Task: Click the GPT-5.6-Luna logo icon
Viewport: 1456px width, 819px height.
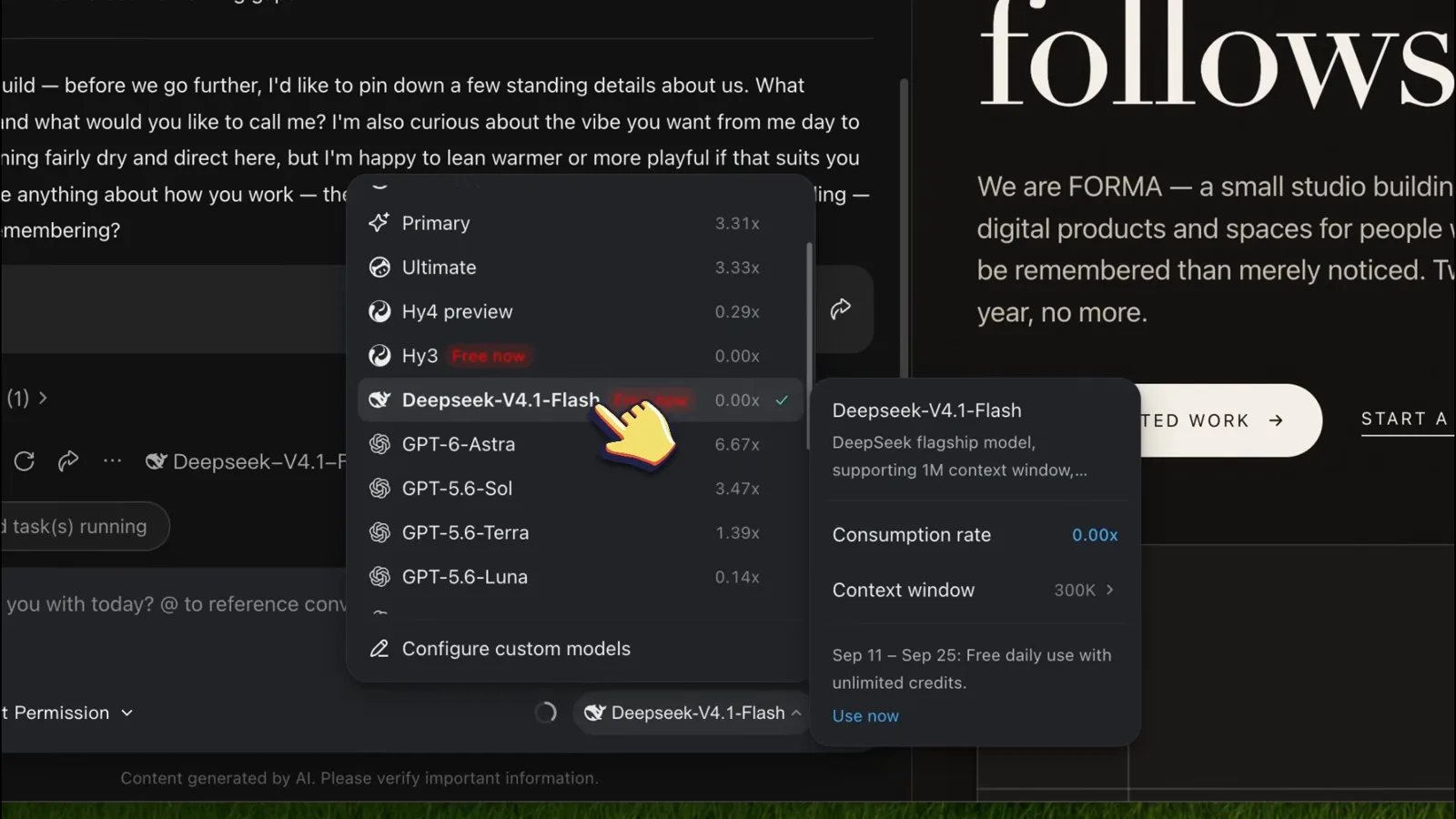Action: tap(379, 577)
